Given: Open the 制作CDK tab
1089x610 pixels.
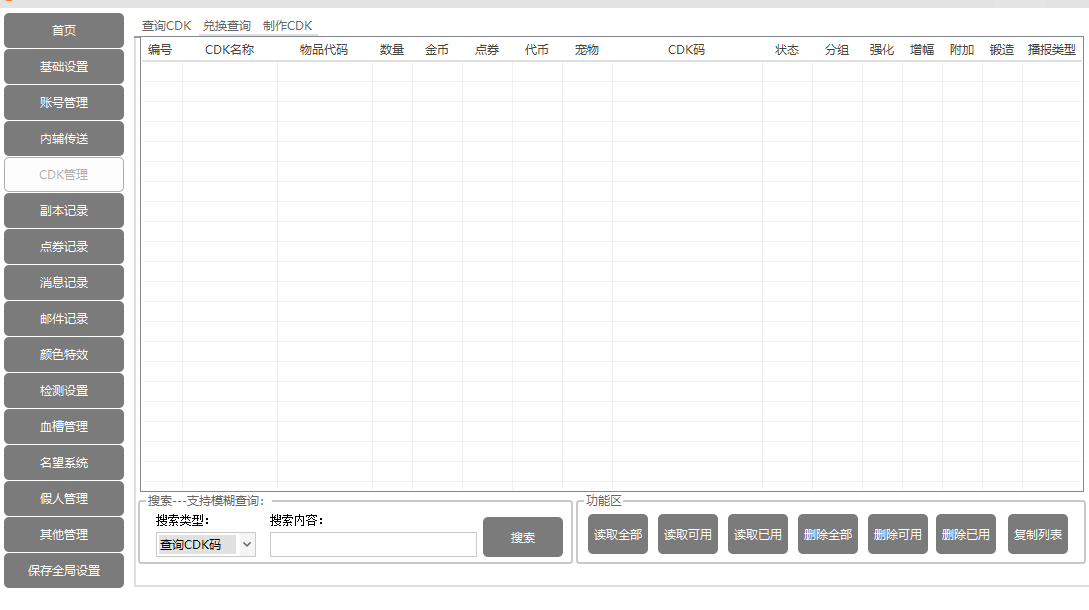Looking at the screenshot, I should [288, 25].
